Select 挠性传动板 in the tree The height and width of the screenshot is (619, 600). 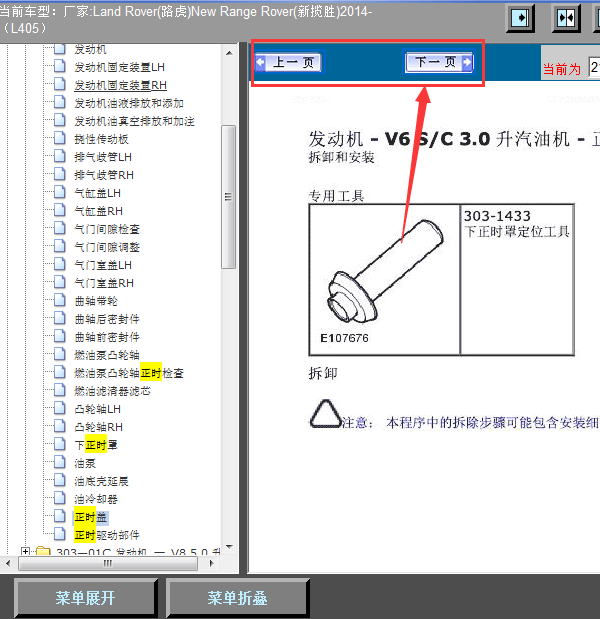coord(101,139)
